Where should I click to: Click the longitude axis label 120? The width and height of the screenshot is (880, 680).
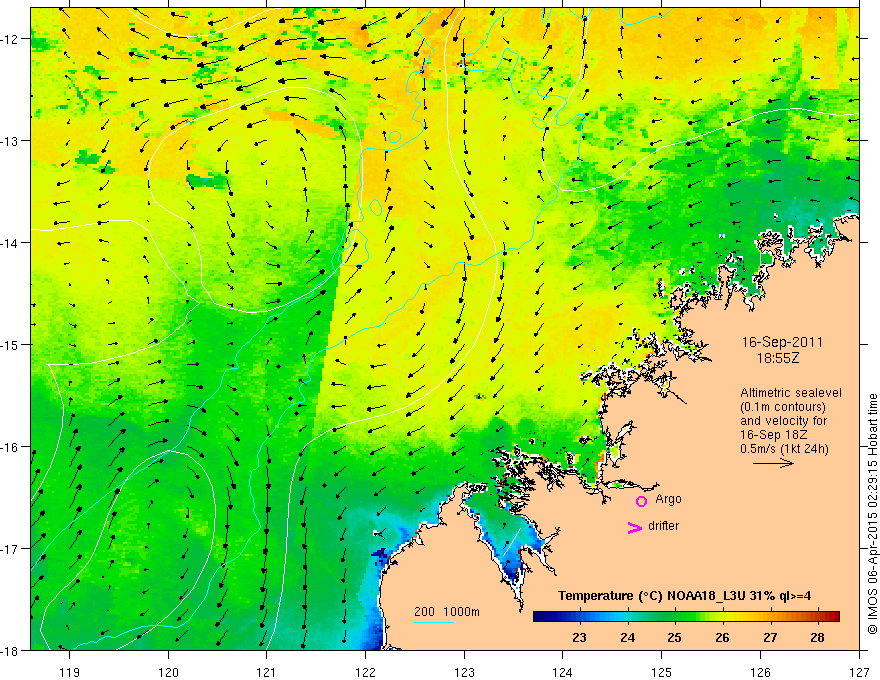coord(168,672)
